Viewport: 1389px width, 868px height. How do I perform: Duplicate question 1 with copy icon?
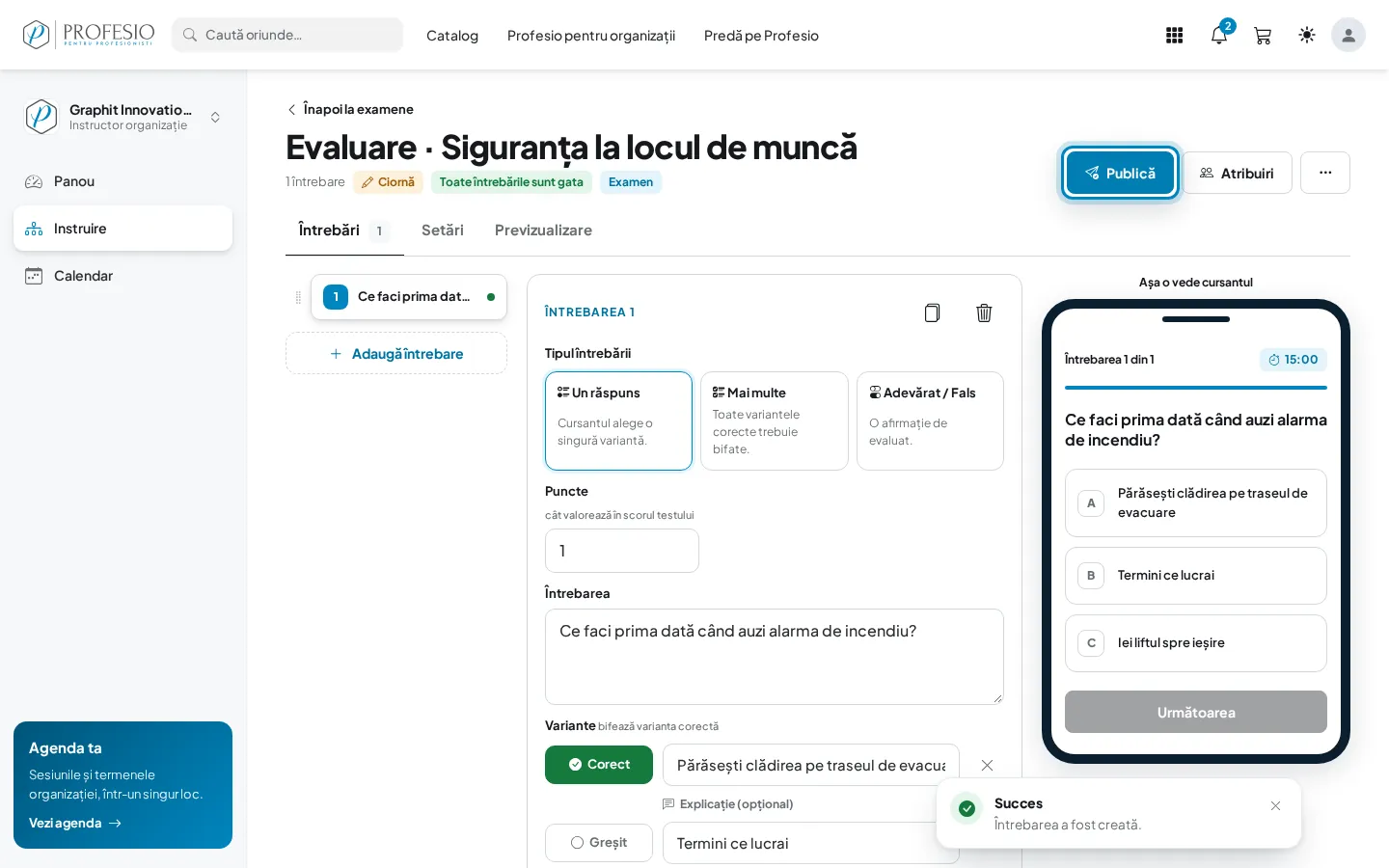click(x=932, y=312)
